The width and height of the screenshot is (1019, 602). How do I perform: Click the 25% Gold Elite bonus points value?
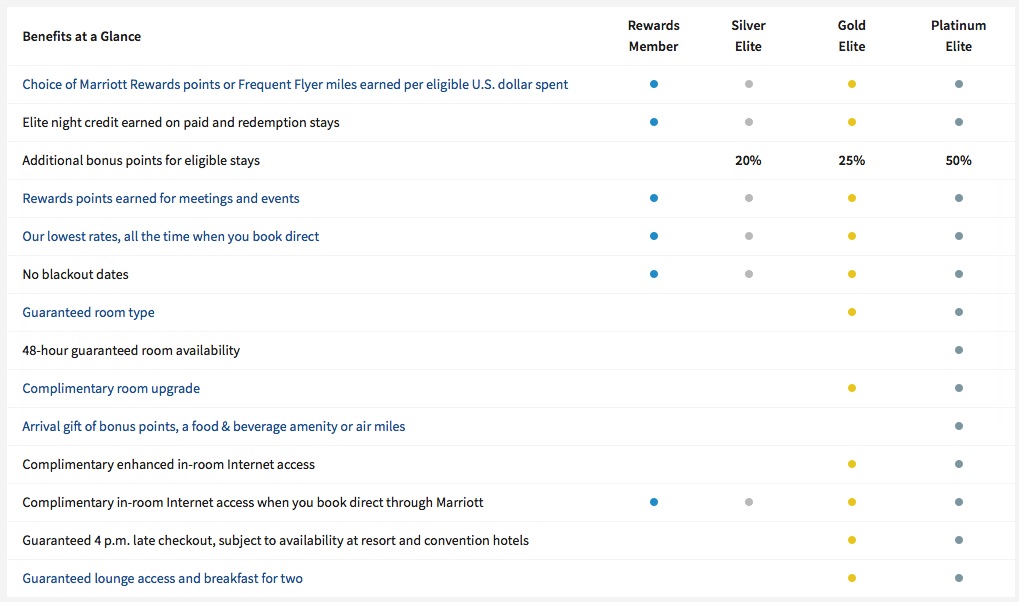click(x=852, y=160)
